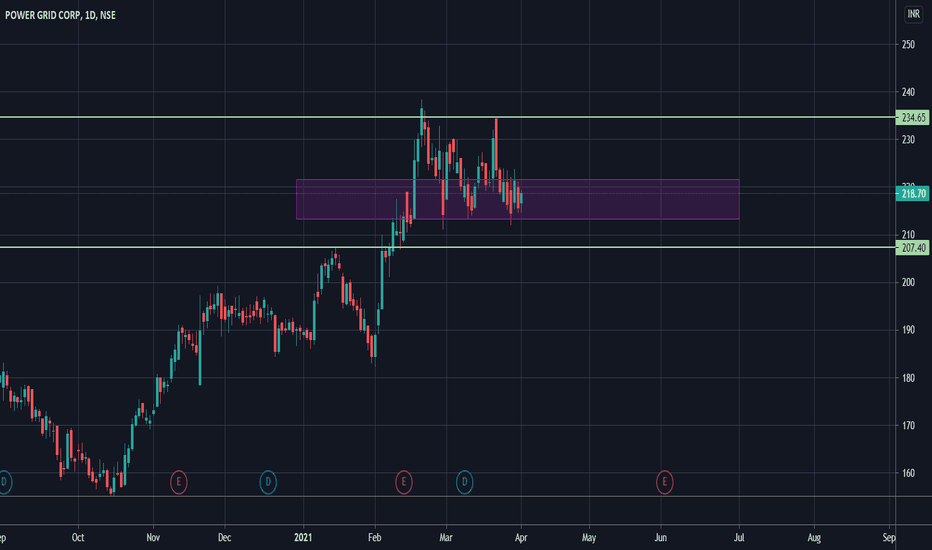Click the 160 price axis label
932x550 pixels.
pos(908,473)
